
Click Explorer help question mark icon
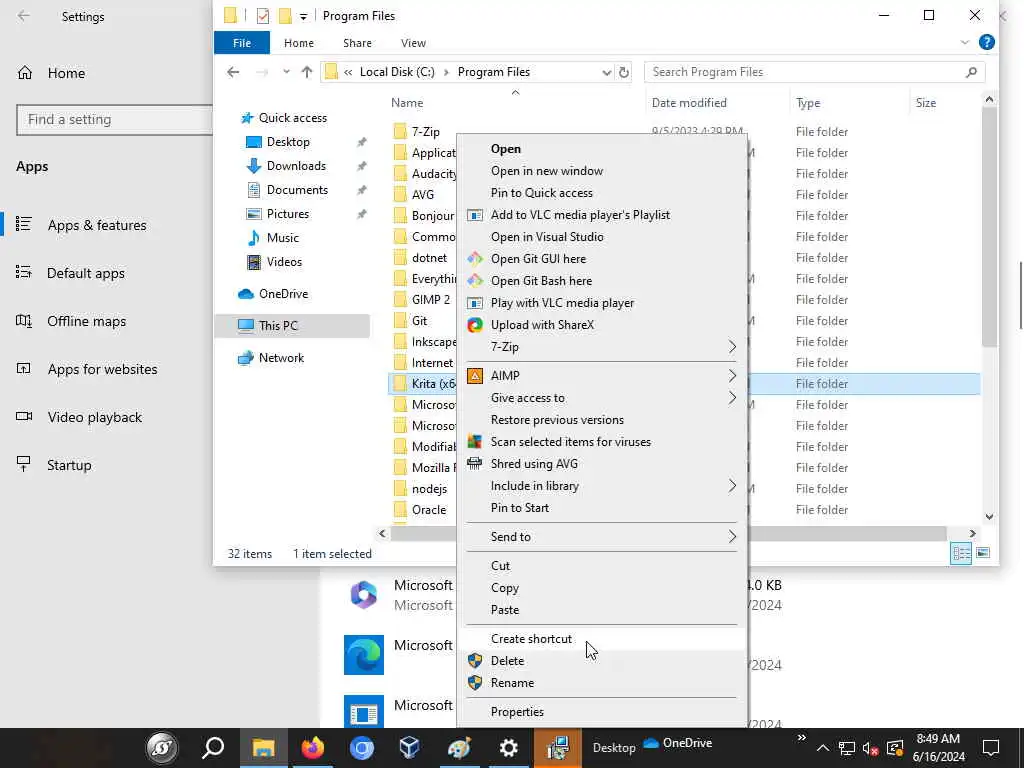(987, 42)
